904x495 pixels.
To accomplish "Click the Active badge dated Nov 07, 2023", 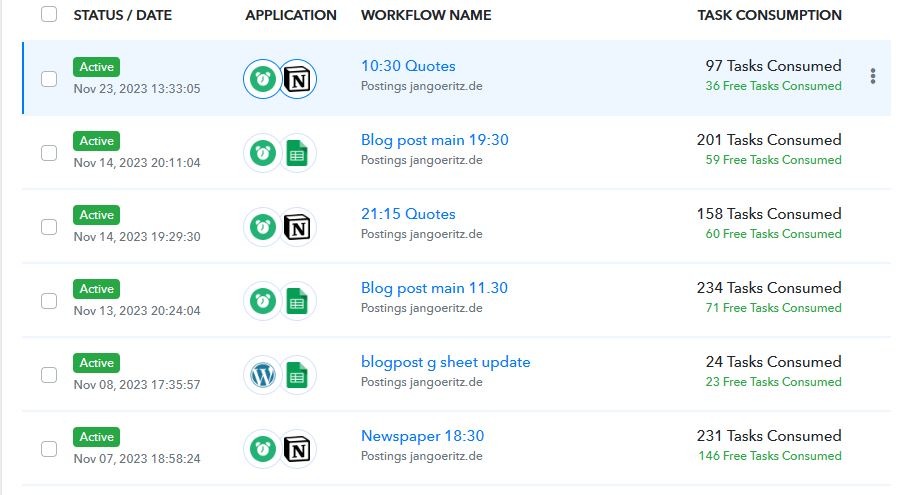I will [x=96, y=437].
